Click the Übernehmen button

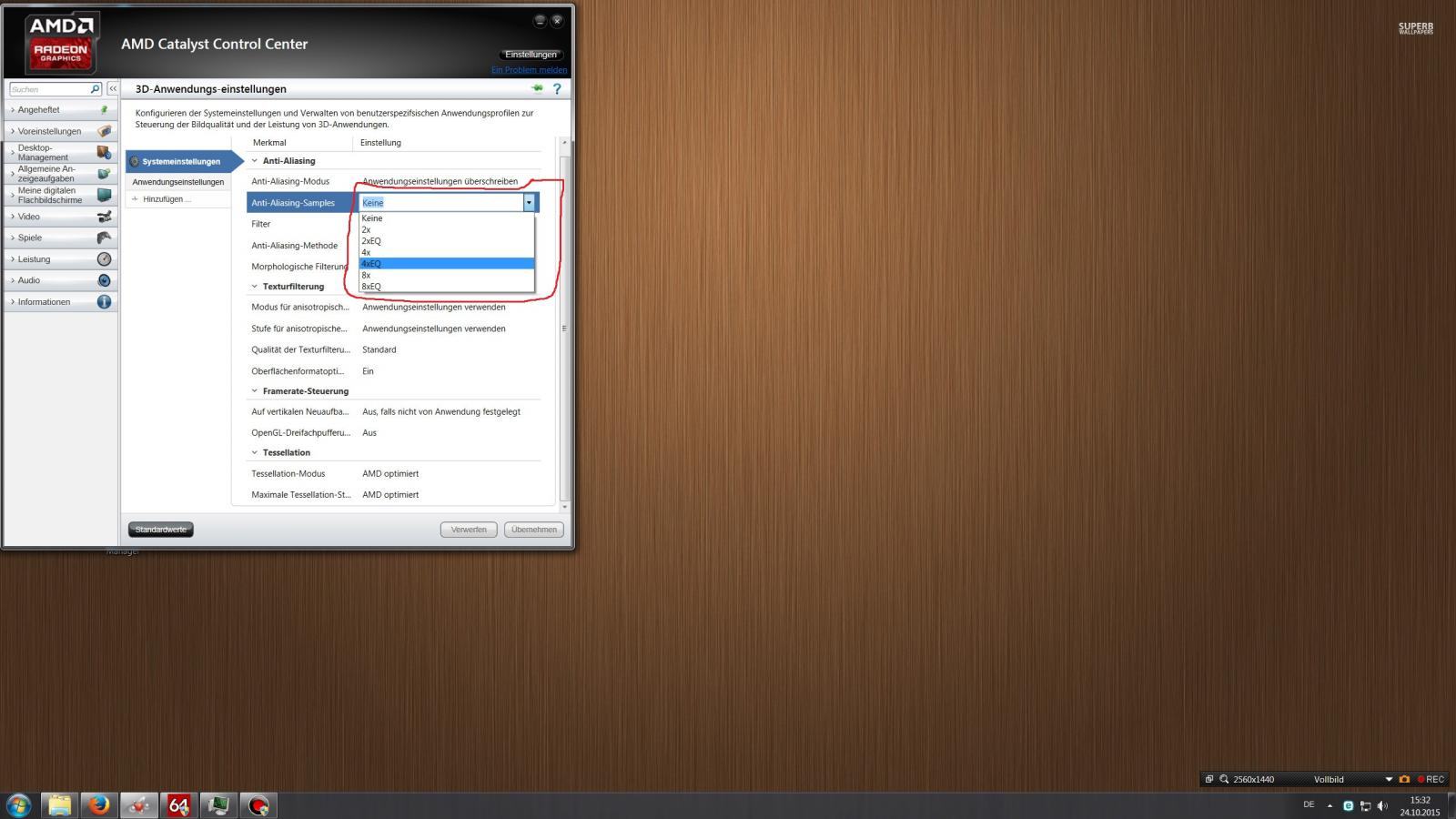pyautogui.click(x=534, y=530)
